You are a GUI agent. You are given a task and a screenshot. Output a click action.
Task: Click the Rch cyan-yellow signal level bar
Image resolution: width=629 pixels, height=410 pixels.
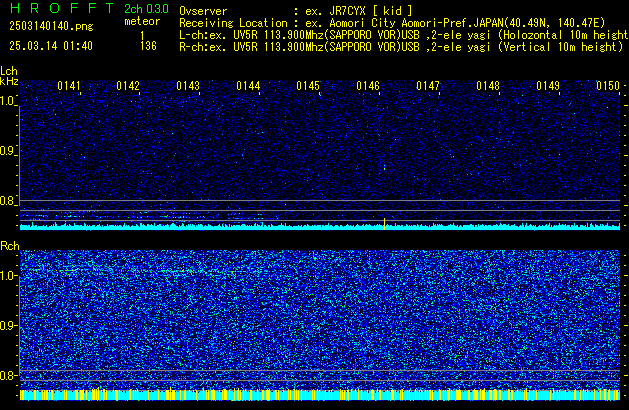click(320, 395)
